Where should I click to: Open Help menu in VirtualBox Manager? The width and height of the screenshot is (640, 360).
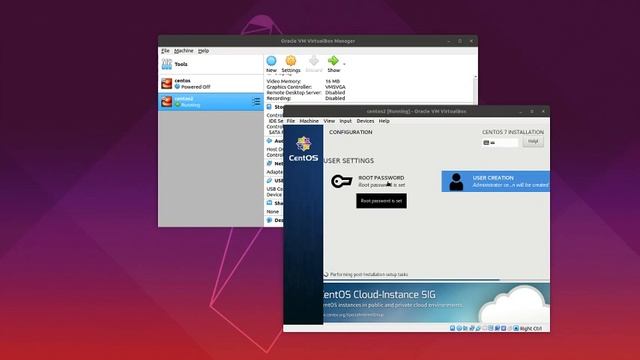coord(203,51)
